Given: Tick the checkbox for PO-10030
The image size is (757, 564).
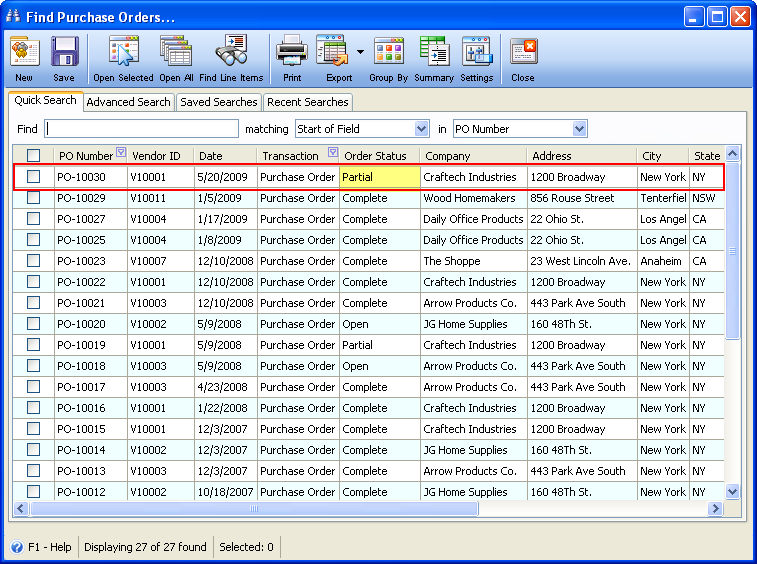Looking at the screenshot, I should coord(34,177).
